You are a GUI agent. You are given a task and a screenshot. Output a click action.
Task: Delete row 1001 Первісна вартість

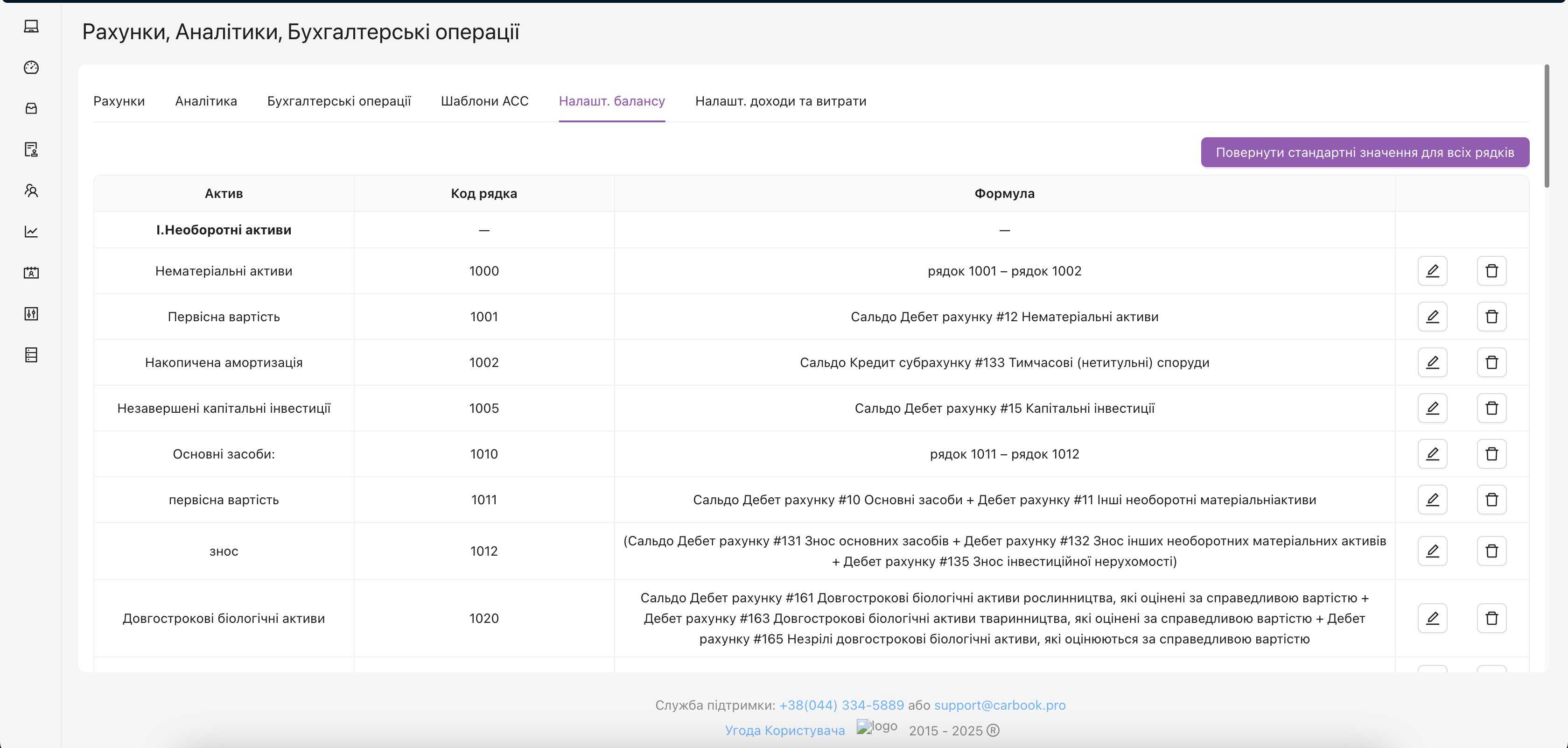coord(1491,317)
